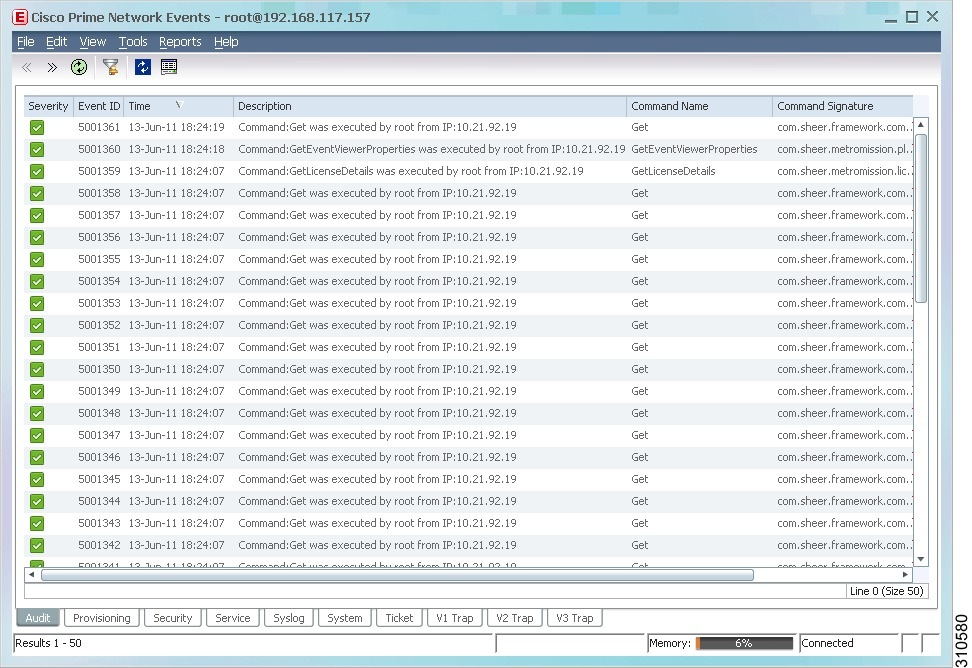
Task: Go to the next events page
Action: point(52,67)
